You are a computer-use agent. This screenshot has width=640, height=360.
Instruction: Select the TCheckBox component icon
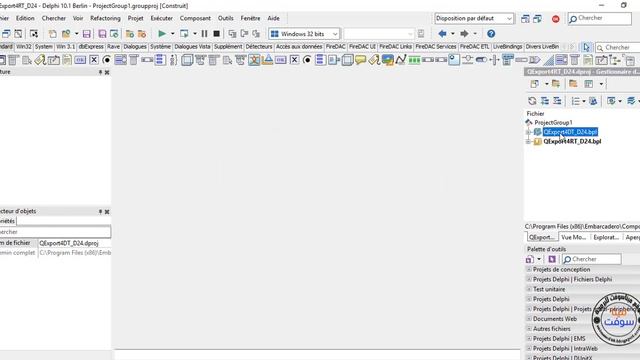(x=94, y=60)
